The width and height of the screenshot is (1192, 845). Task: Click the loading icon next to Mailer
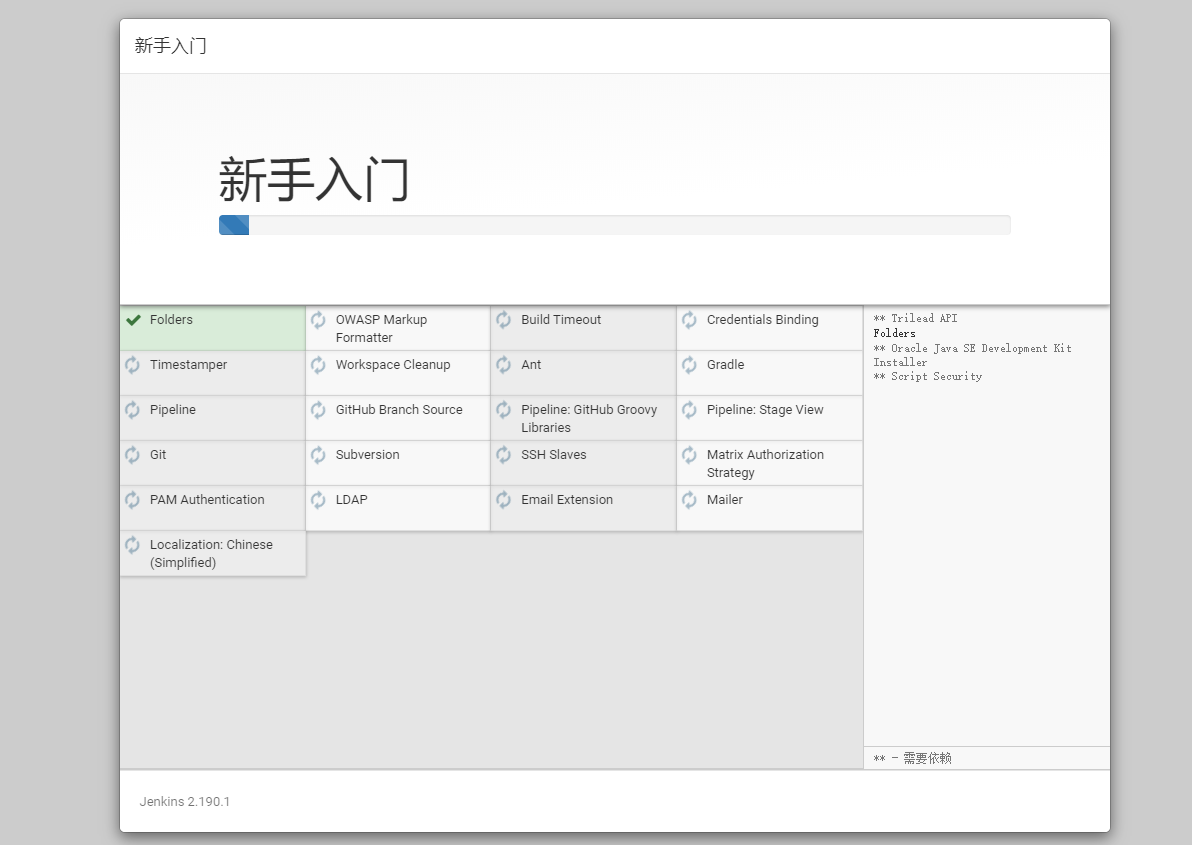689,500
